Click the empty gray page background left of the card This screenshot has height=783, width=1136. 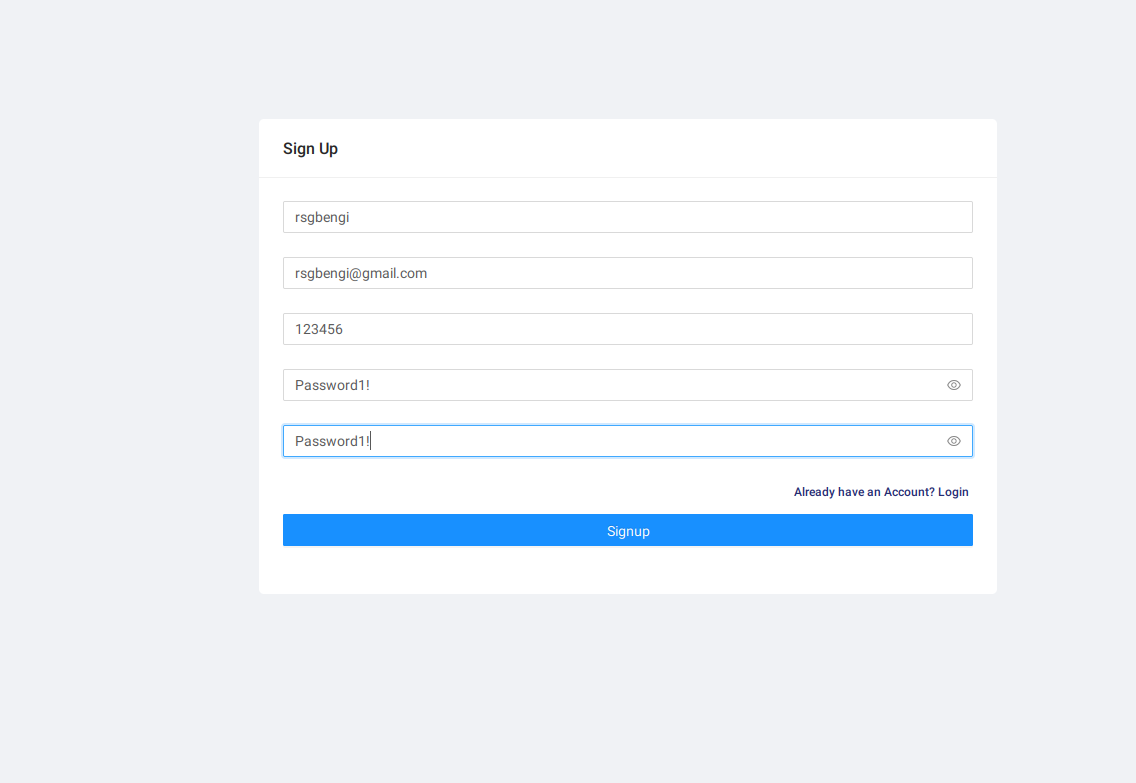click(x=130, y=400)
